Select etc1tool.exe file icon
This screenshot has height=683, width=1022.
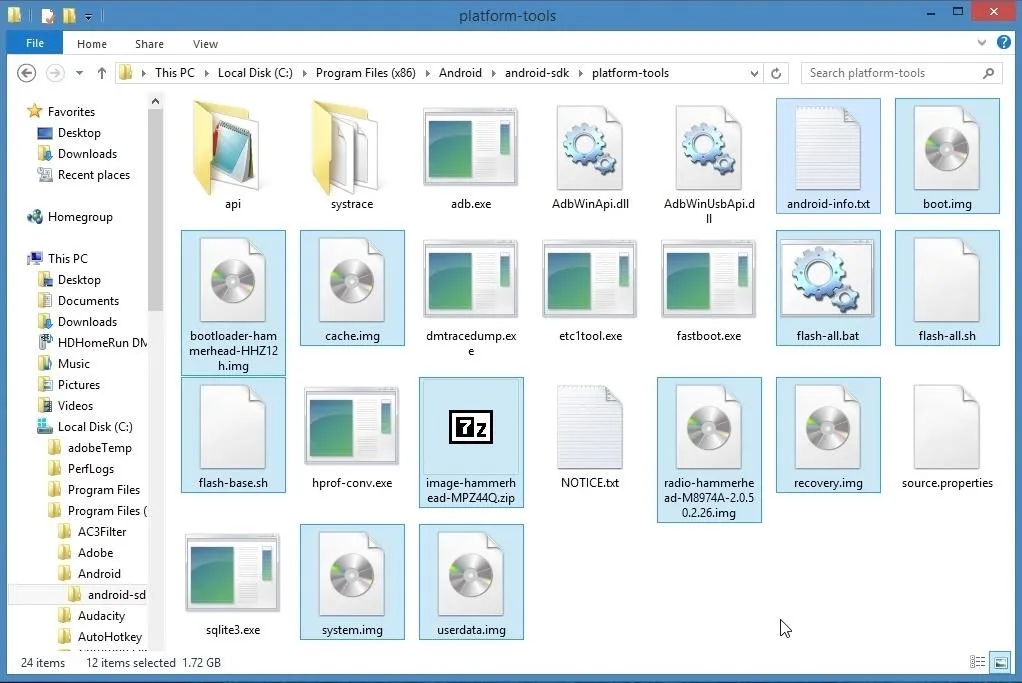click(590, 279)
